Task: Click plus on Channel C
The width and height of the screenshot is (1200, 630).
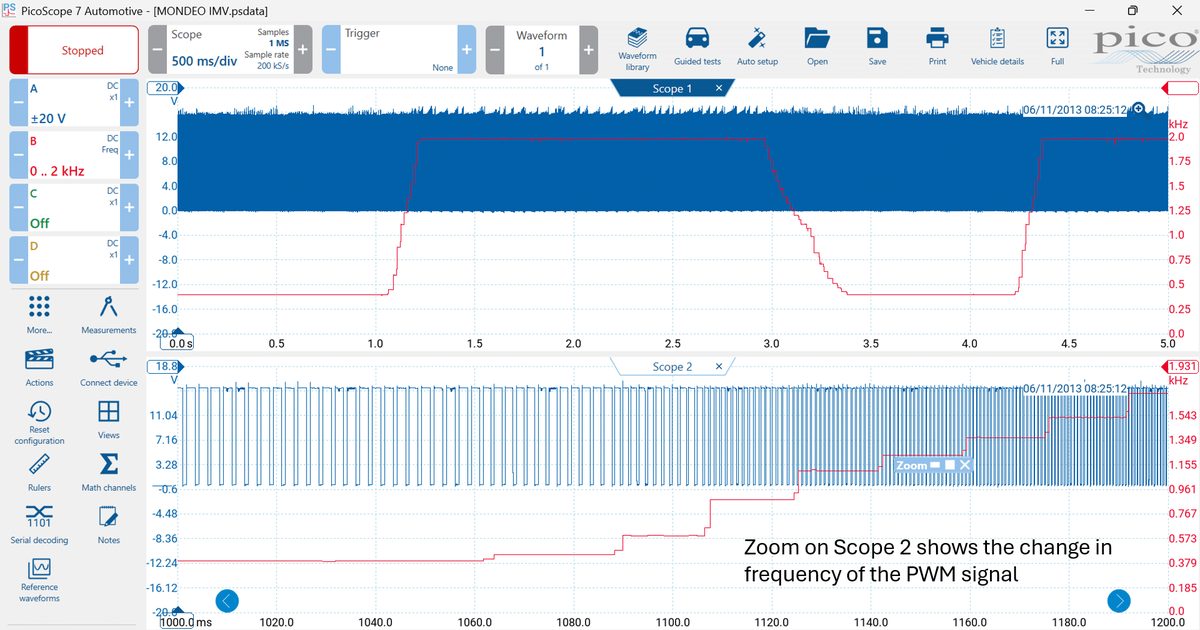Action: click(129, 207)
